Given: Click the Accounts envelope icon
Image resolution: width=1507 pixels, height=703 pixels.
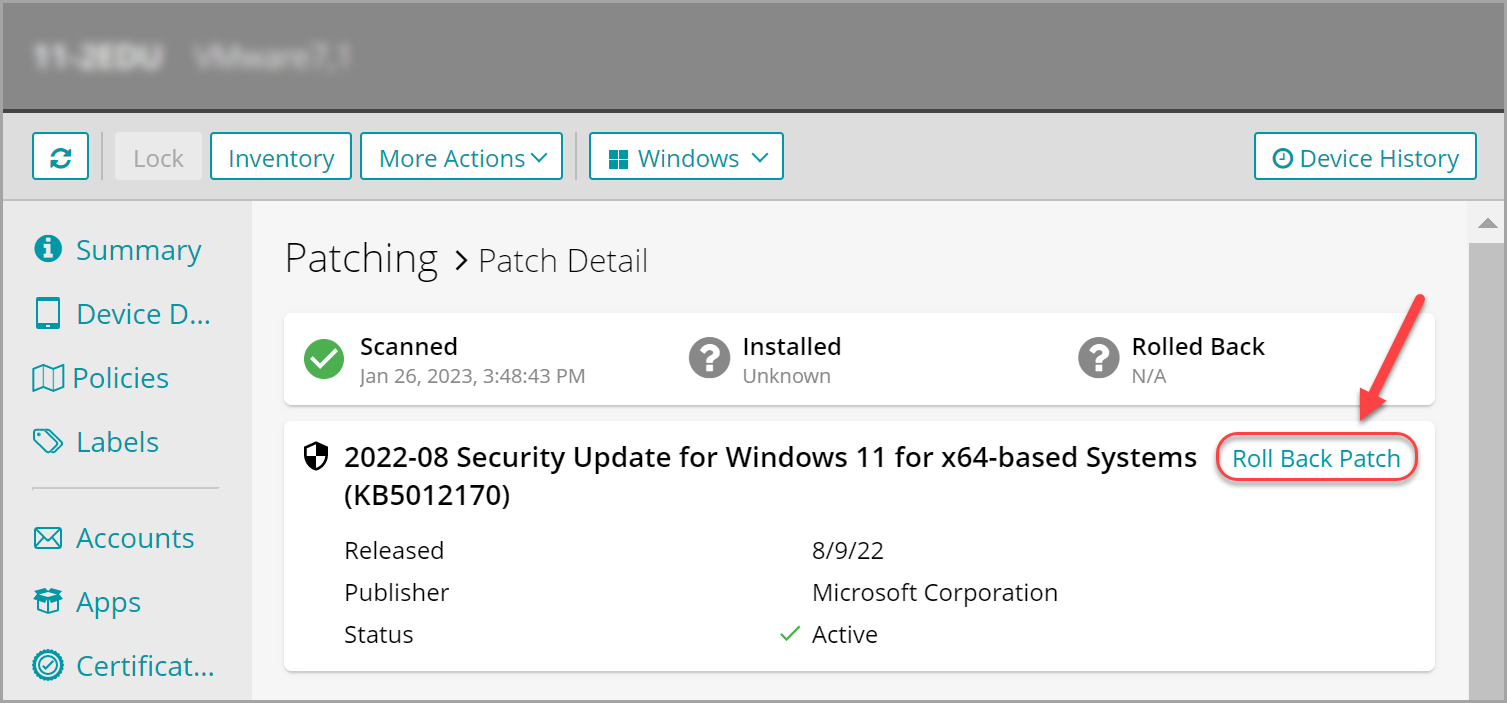Looking at the screenshot, I should pyautogui.click(x=48, y=538).
